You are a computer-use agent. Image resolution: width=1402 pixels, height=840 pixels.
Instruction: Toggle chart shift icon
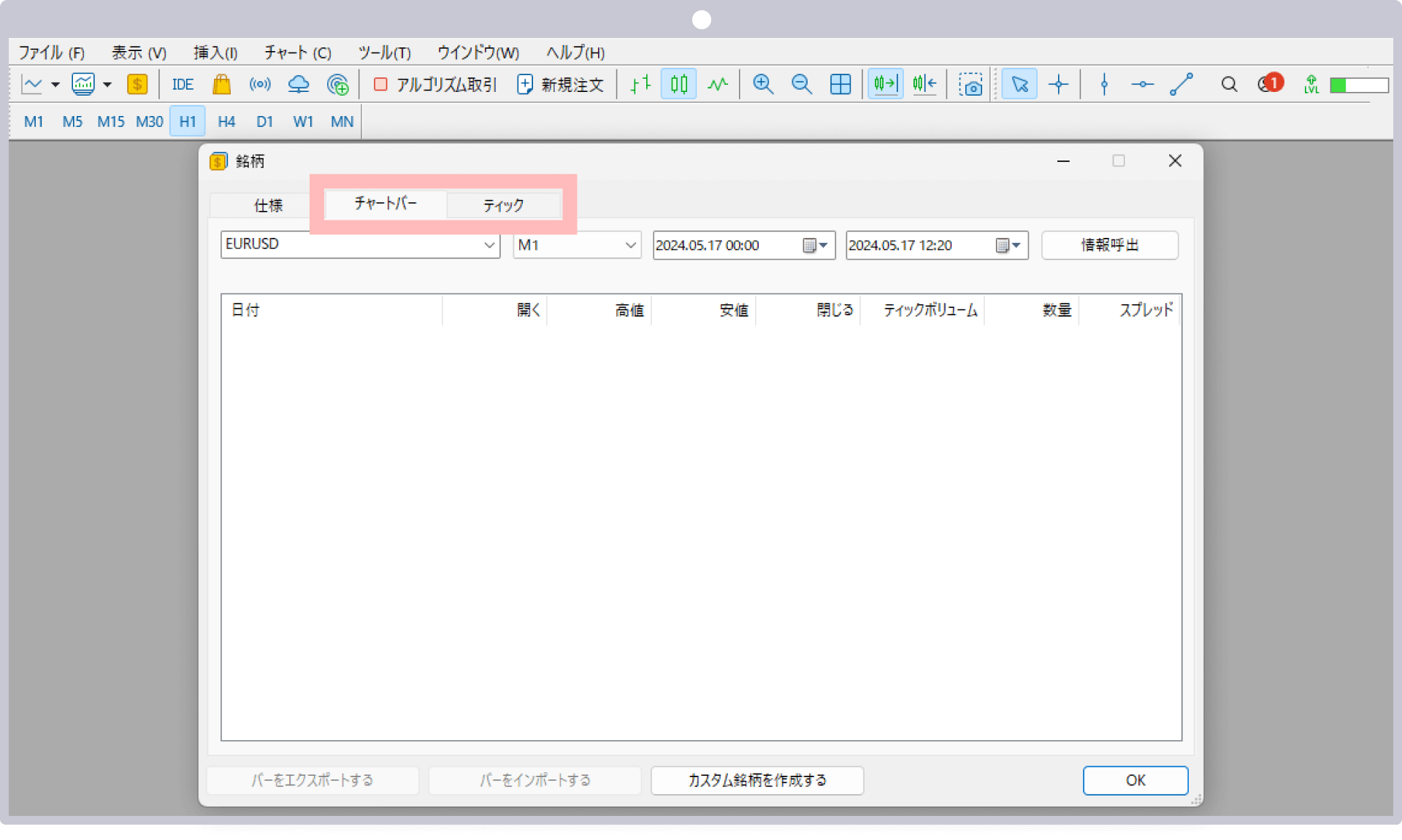click(x=924, y=85)
